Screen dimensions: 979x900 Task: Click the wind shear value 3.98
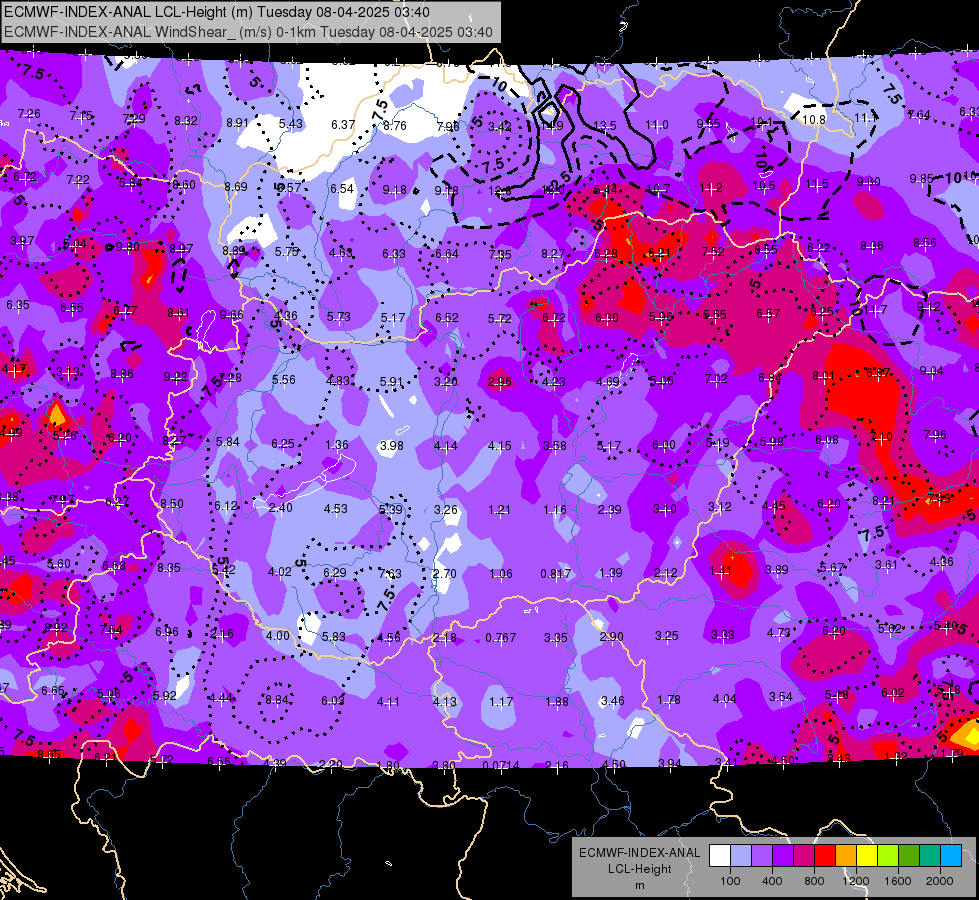coord(391,446)
